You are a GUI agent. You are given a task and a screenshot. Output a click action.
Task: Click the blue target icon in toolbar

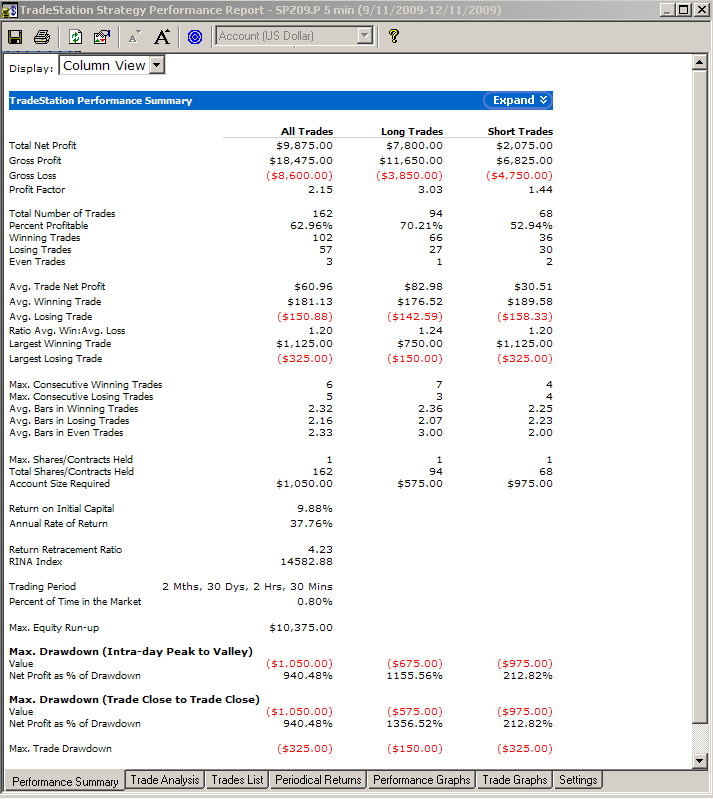pyautogui.click(x=195, y=37)
